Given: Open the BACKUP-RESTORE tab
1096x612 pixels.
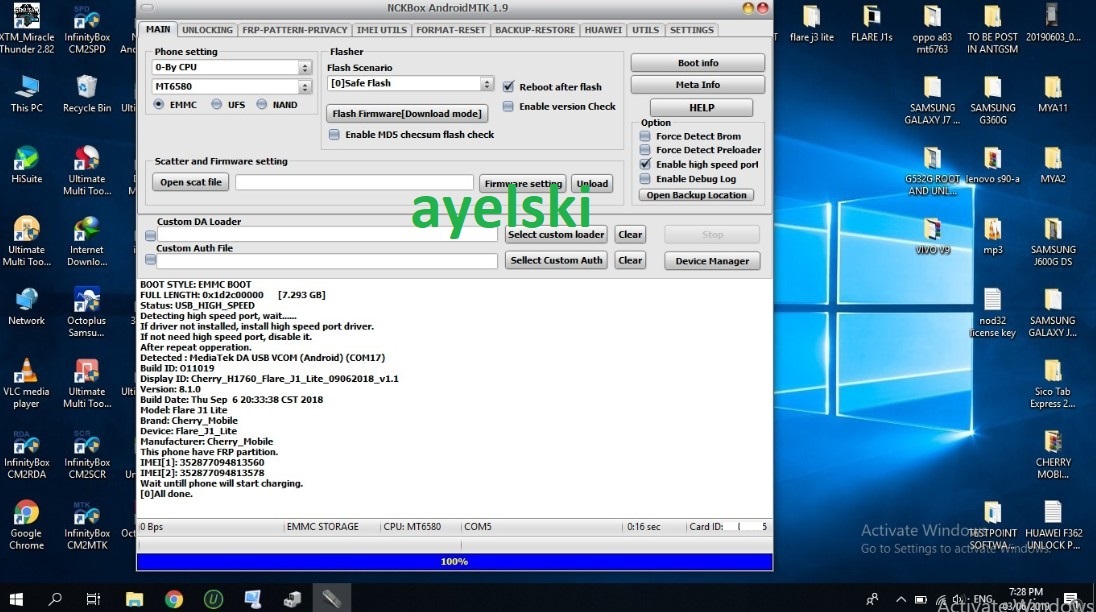Looking at the screenshot, I should [x=535, y=30].
